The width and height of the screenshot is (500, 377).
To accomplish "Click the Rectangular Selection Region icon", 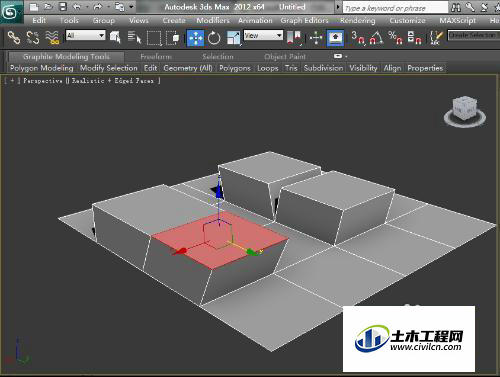I will click(x=154, y=38).
